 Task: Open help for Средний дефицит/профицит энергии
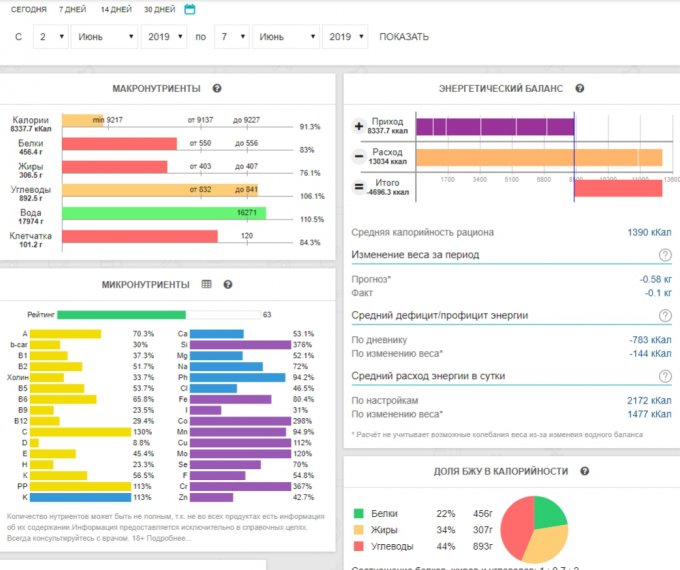(664, 315)
